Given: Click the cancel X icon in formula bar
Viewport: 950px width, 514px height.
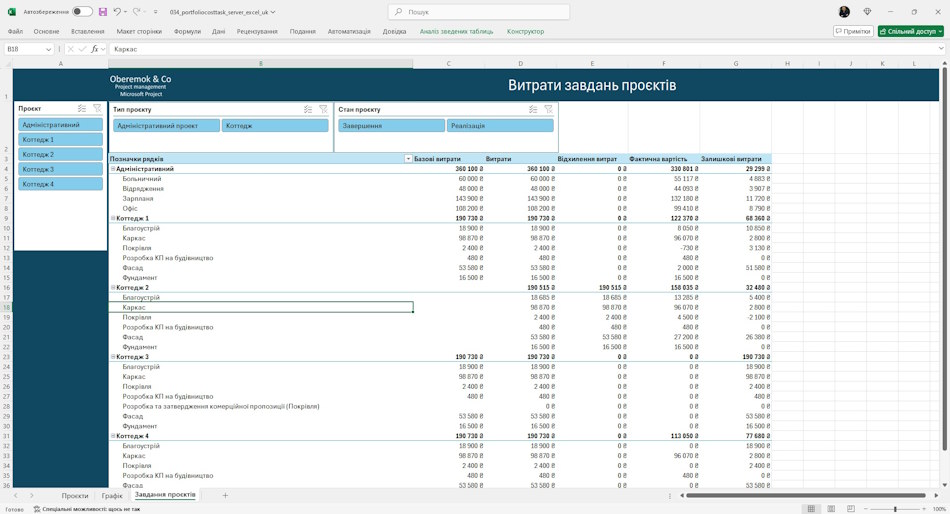Looking at the screenshot, I should point(70,49).
